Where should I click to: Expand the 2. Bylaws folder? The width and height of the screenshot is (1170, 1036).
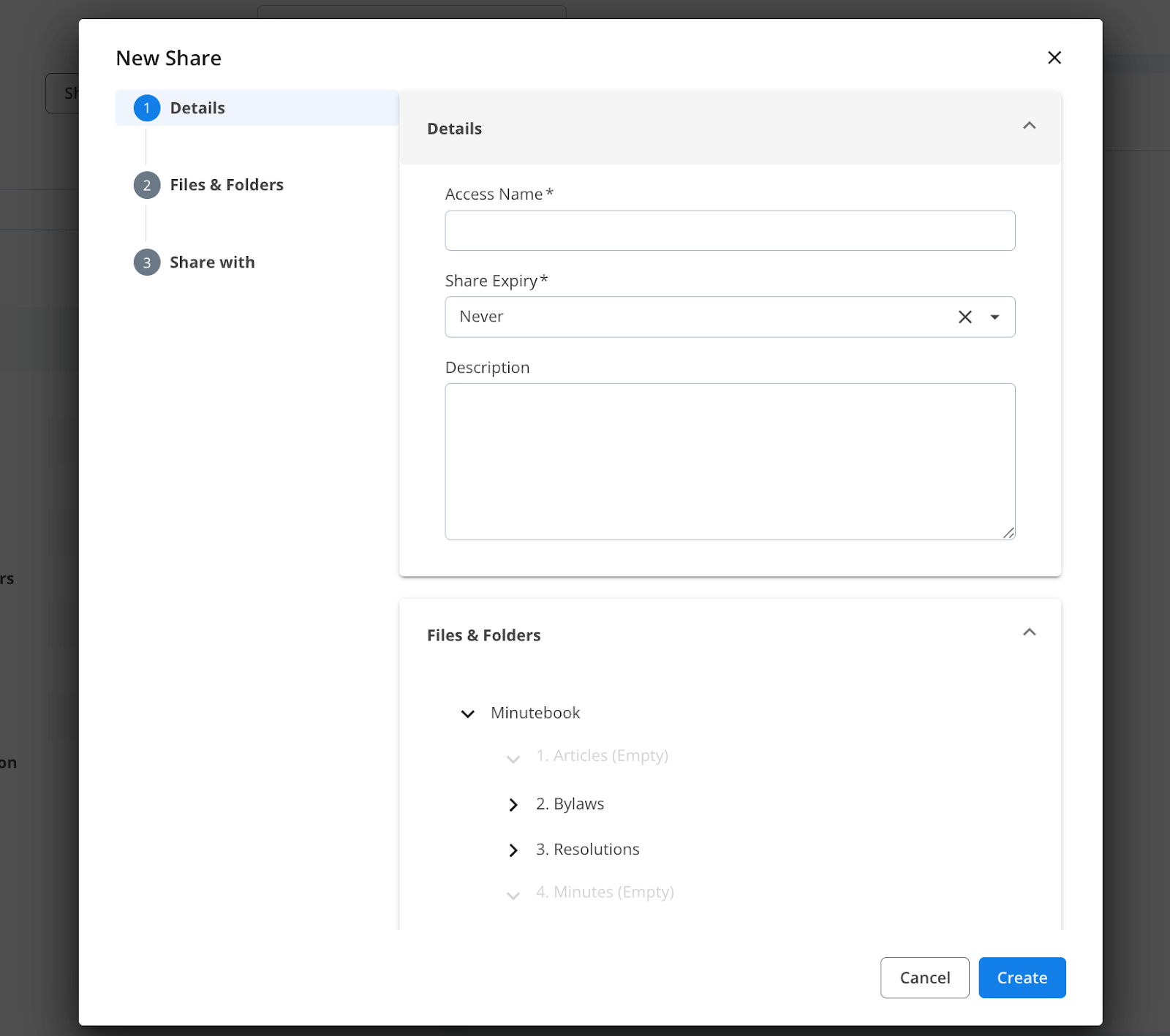tap(513, 805)
